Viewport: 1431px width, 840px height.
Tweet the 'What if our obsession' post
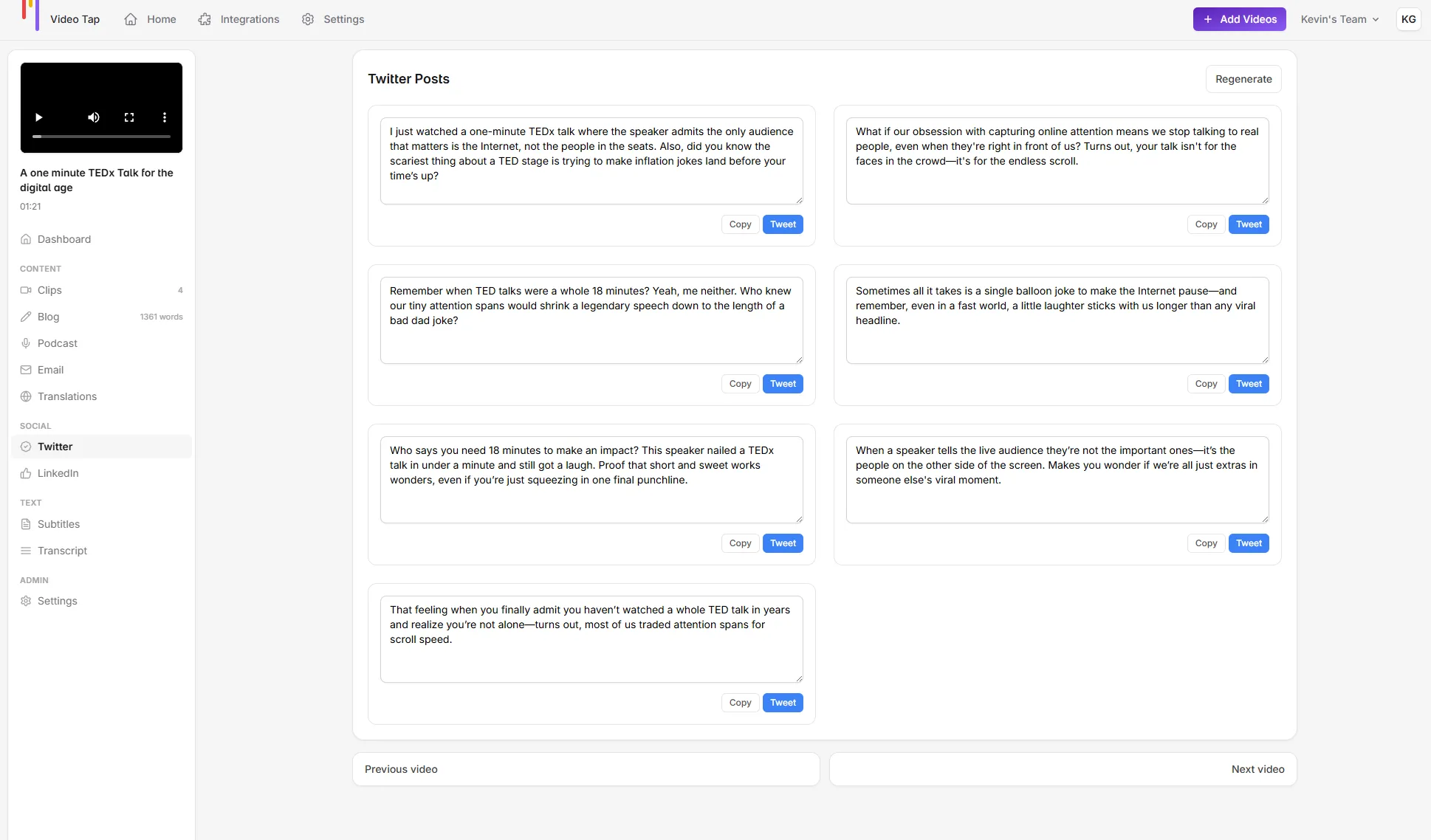point(1249,224)
